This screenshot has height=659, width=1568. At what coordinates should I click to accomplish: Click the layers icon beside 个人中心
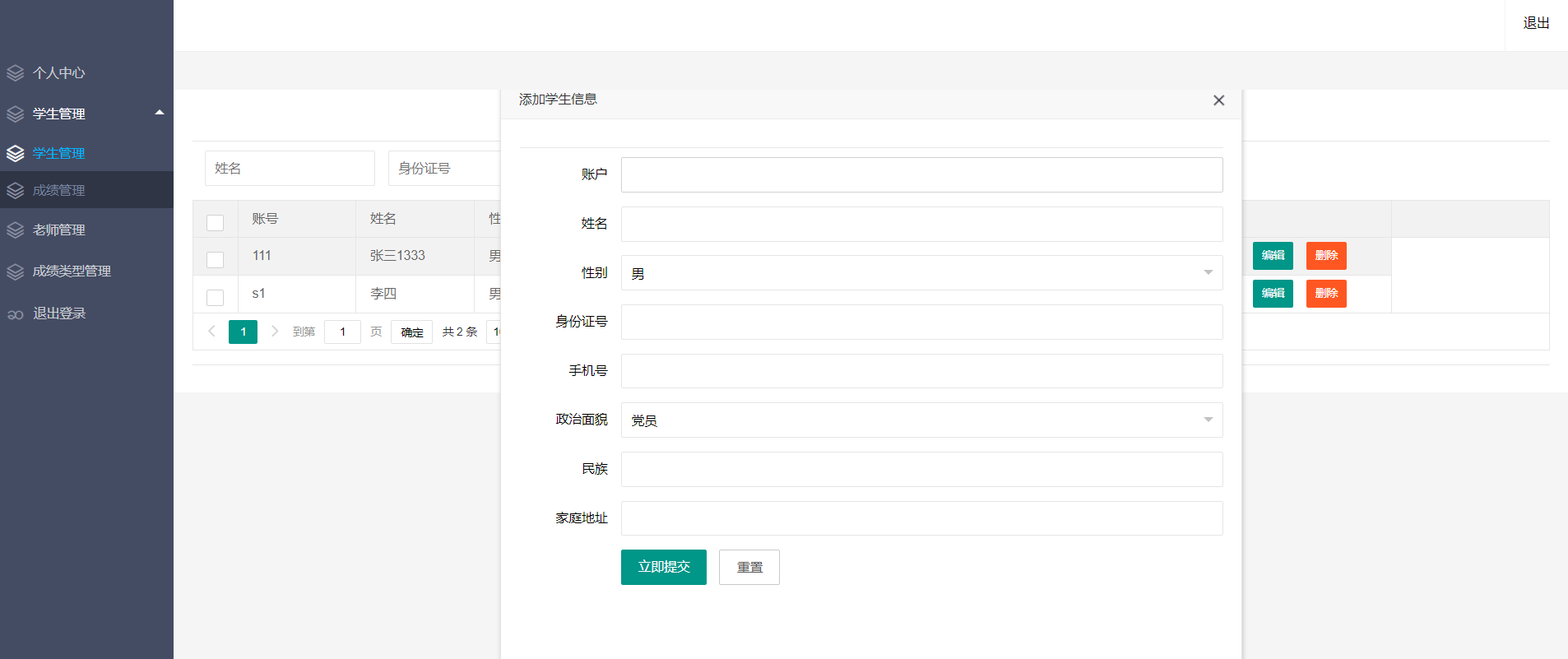coord(16,73)
